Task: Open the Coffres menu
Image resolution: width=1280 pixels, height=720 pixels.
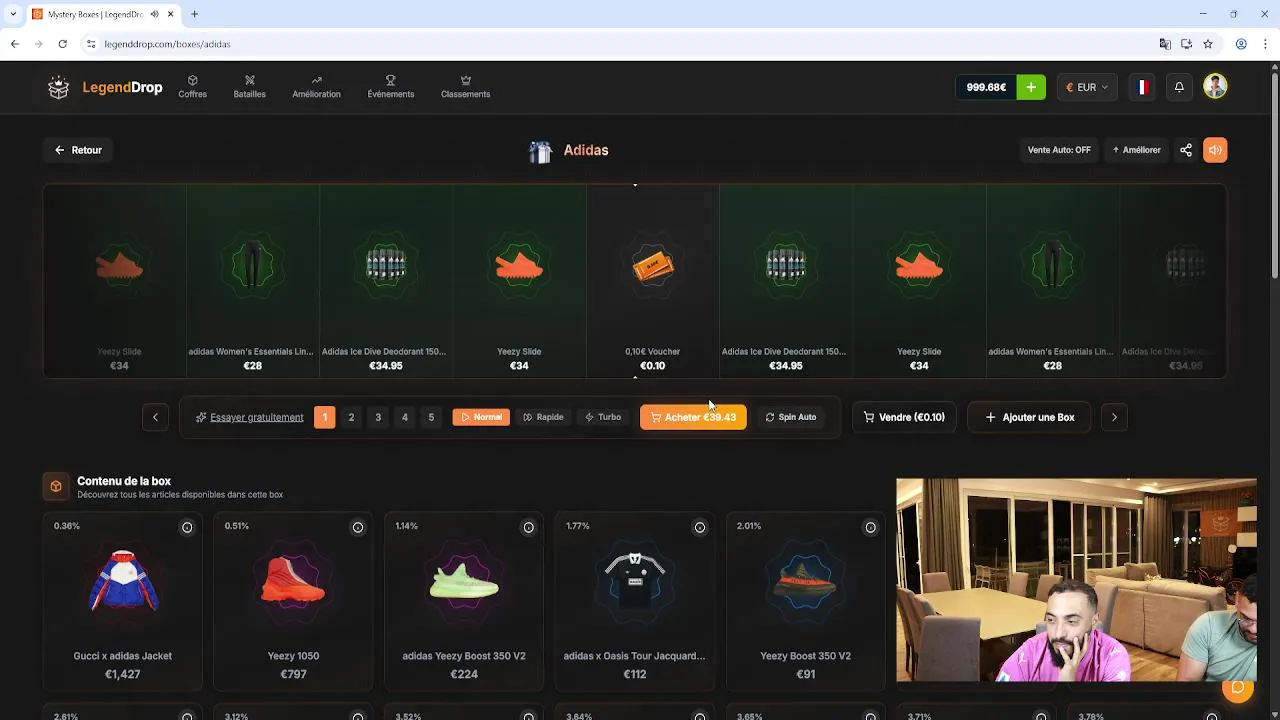Action: [192, 87]
